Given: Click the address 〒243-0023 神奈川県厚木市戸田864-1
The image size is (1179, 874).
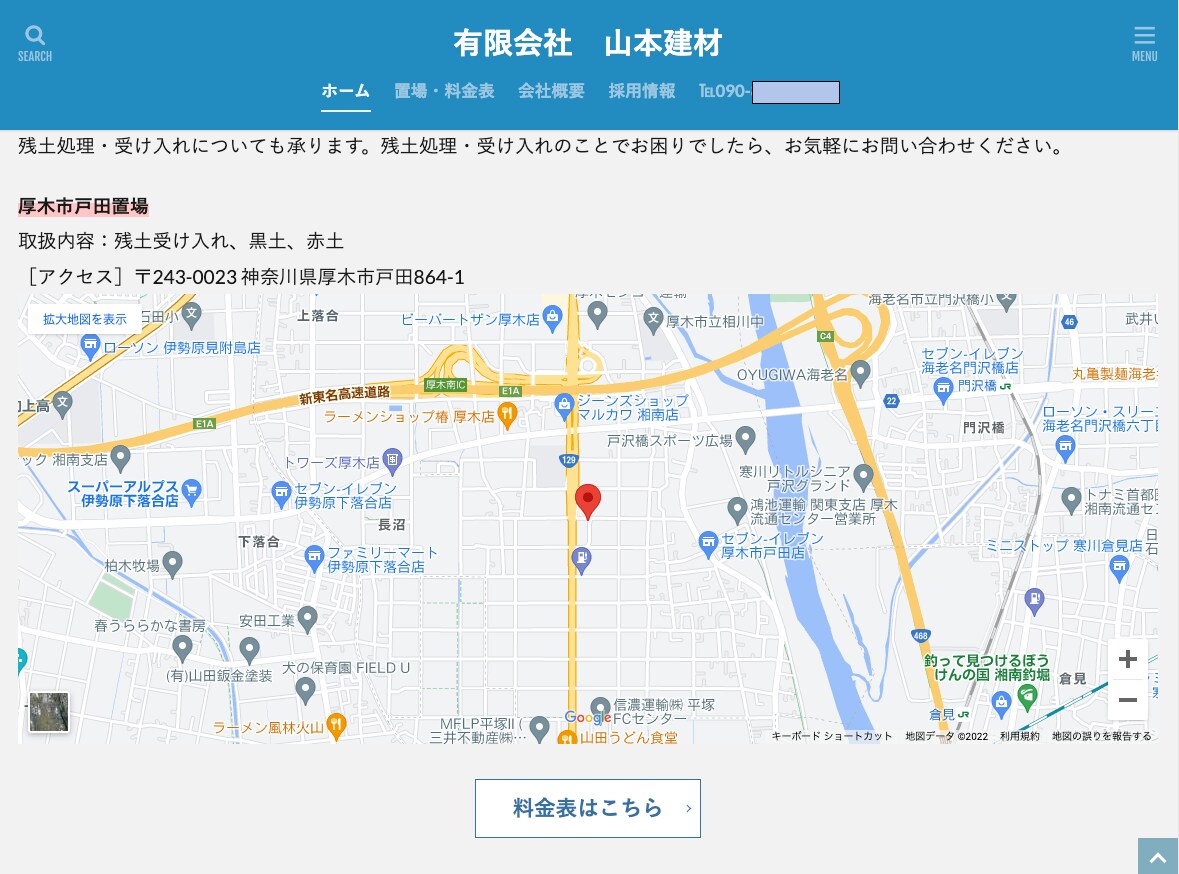Looking at the screenshot, I should 299,277.
